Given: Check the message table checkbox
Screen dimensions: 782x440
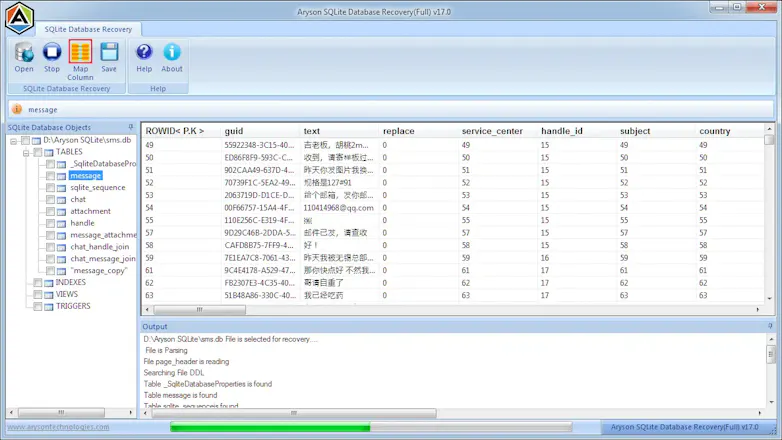Looking at the screenshot, I should [50, 176].
